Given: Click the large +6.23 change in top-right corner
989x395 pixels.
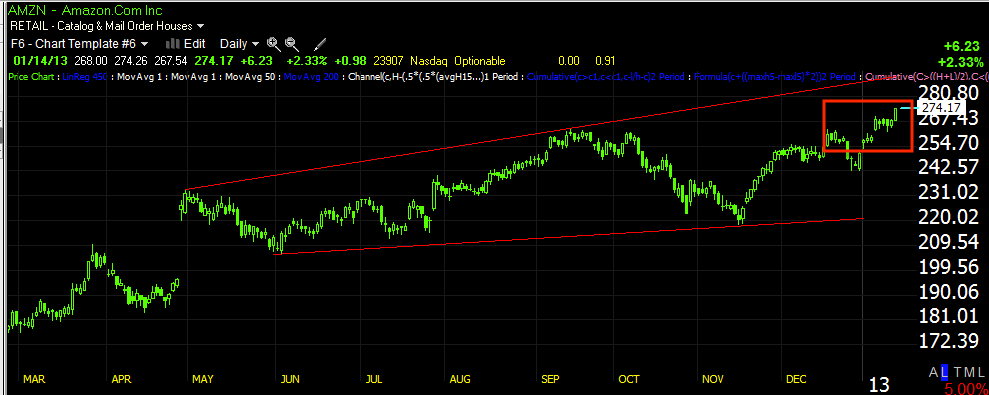Looking at the screenshot, I should (x=963, y=47).
